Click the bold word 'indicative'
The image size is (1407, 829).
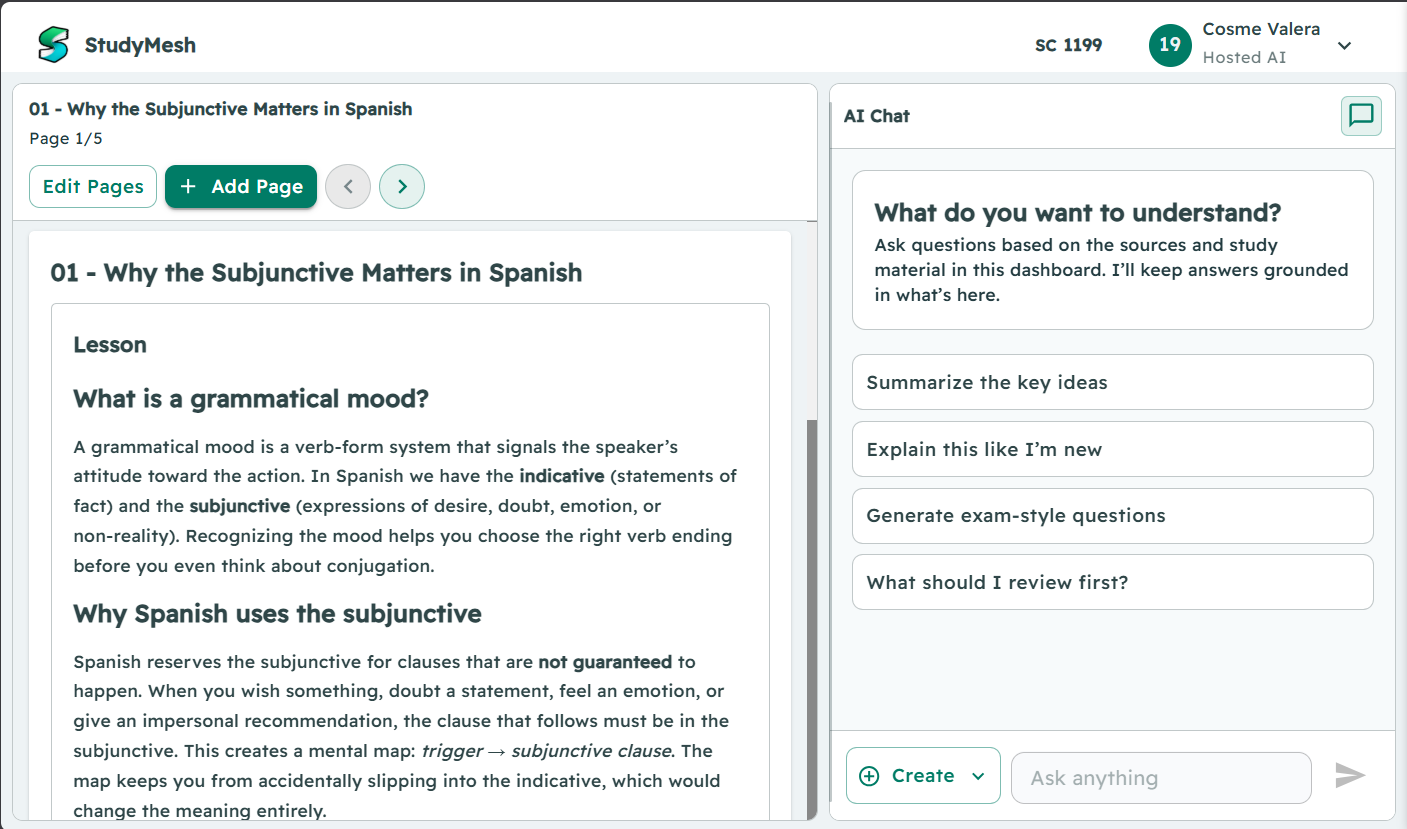(x=562, y=476)
